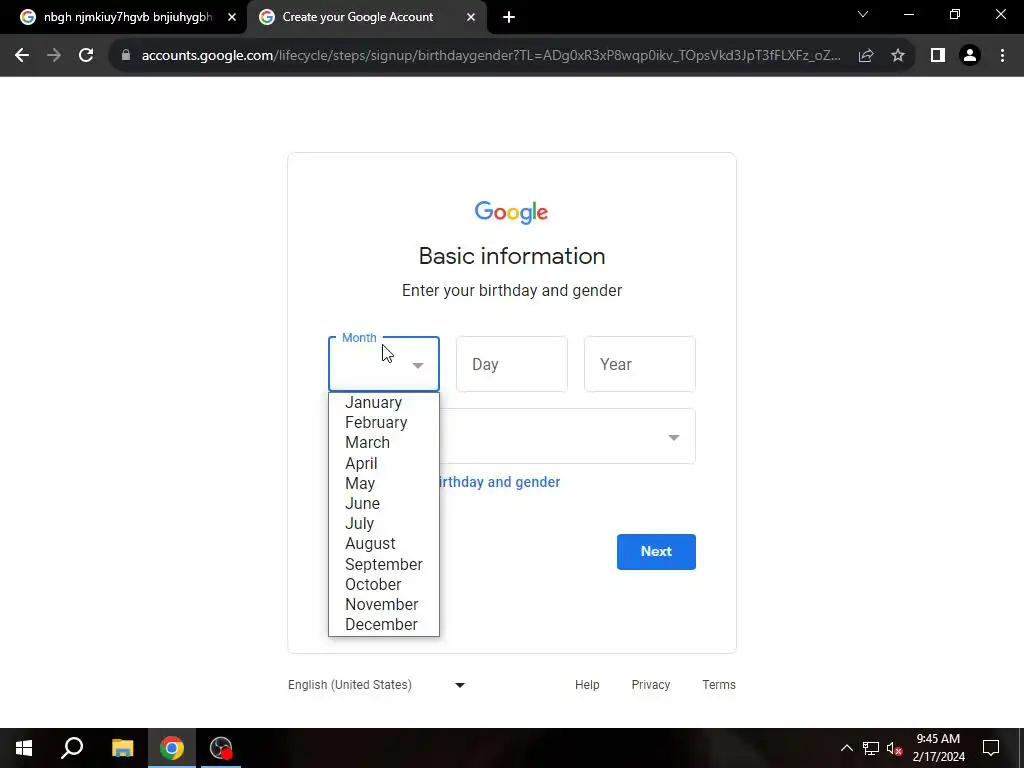Open Windows taskbar search

[72, 748]
